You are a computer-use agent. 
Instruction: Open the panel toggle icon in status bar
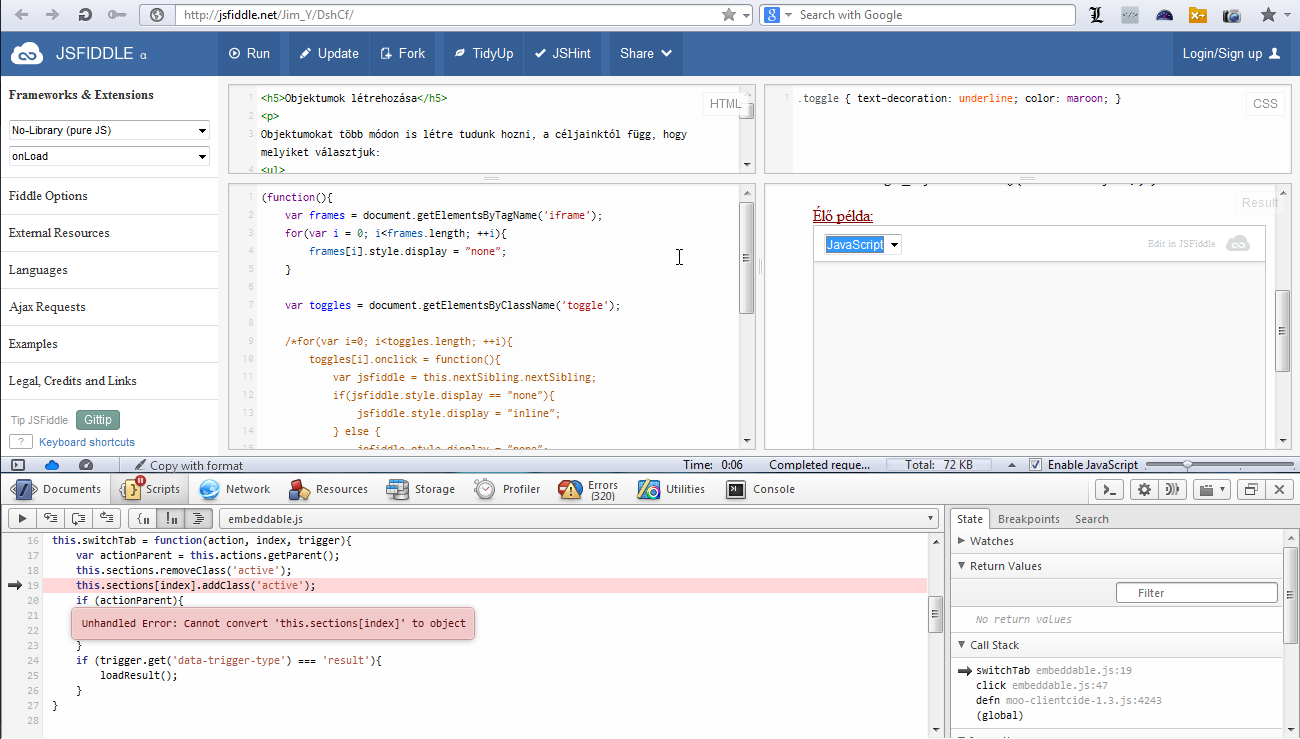(x=17, y=465)
